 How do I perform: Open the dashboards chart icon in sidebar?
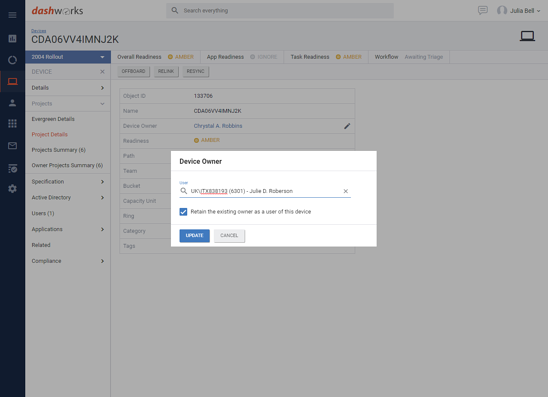point(12,38)
